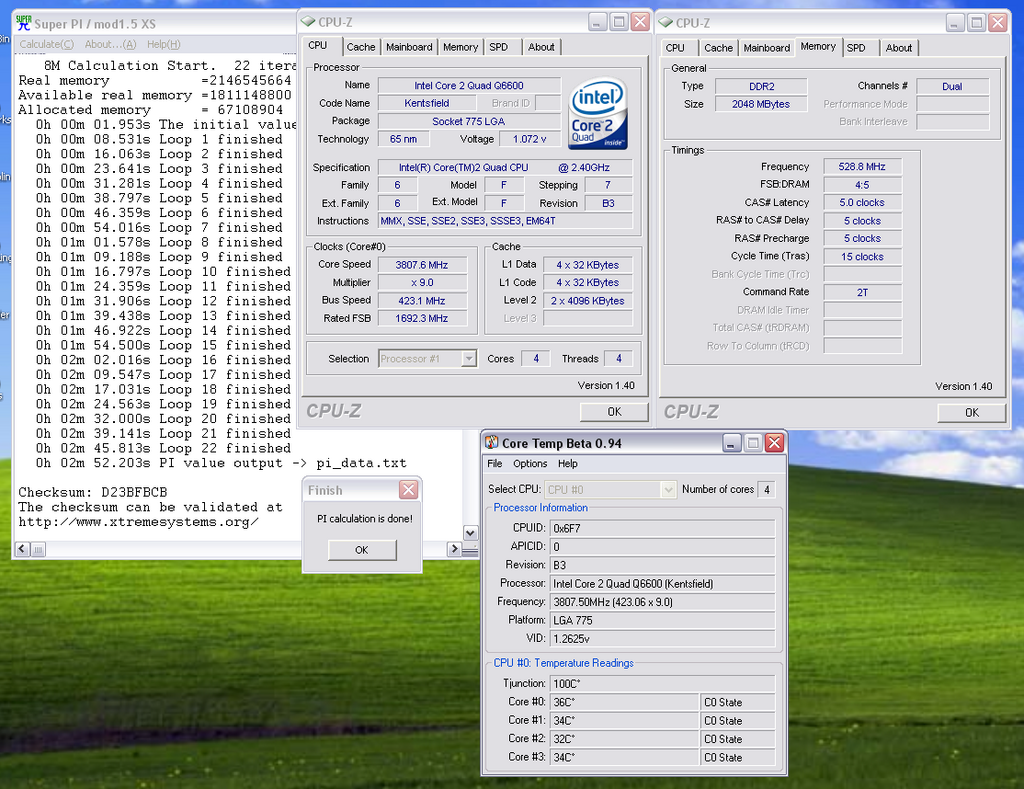Image resolution: width=1024 pixels, height=789 pixels.
Task: Minimize the Core Temp Beta window
Action: [x=731, y=443]
